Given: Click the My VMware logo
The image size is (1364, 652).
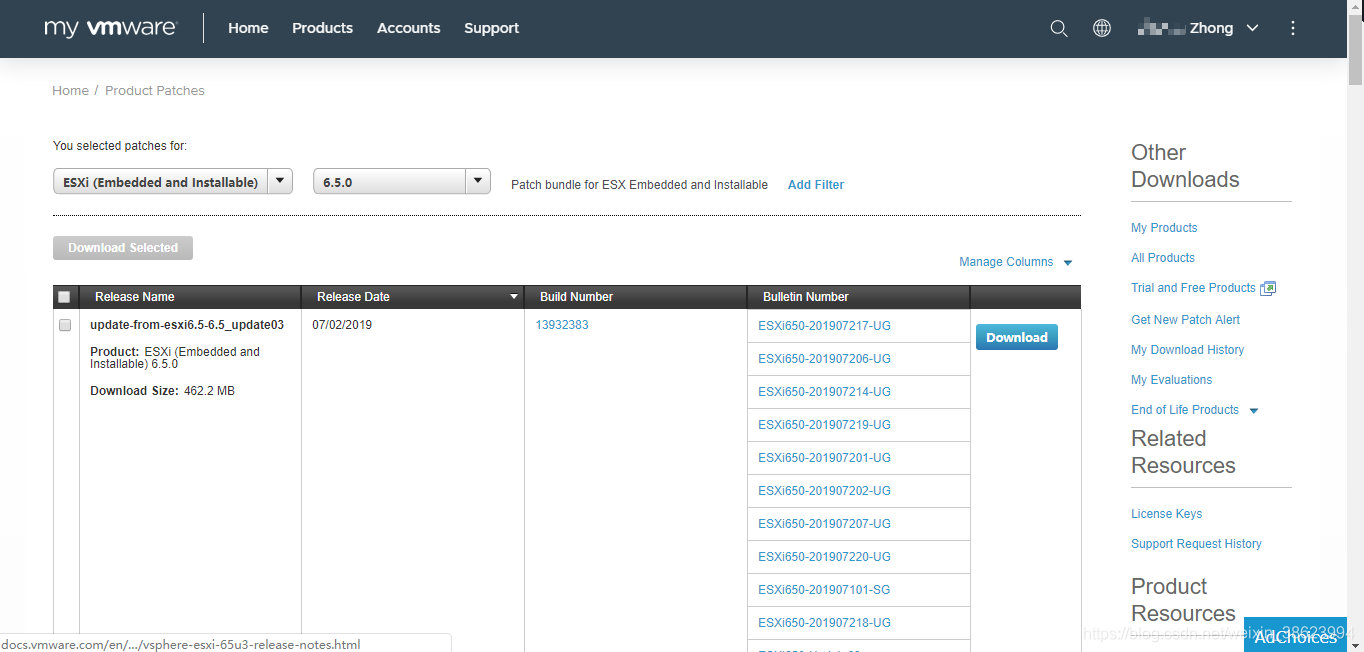Looking at the screenshot, I should (110, 28).
